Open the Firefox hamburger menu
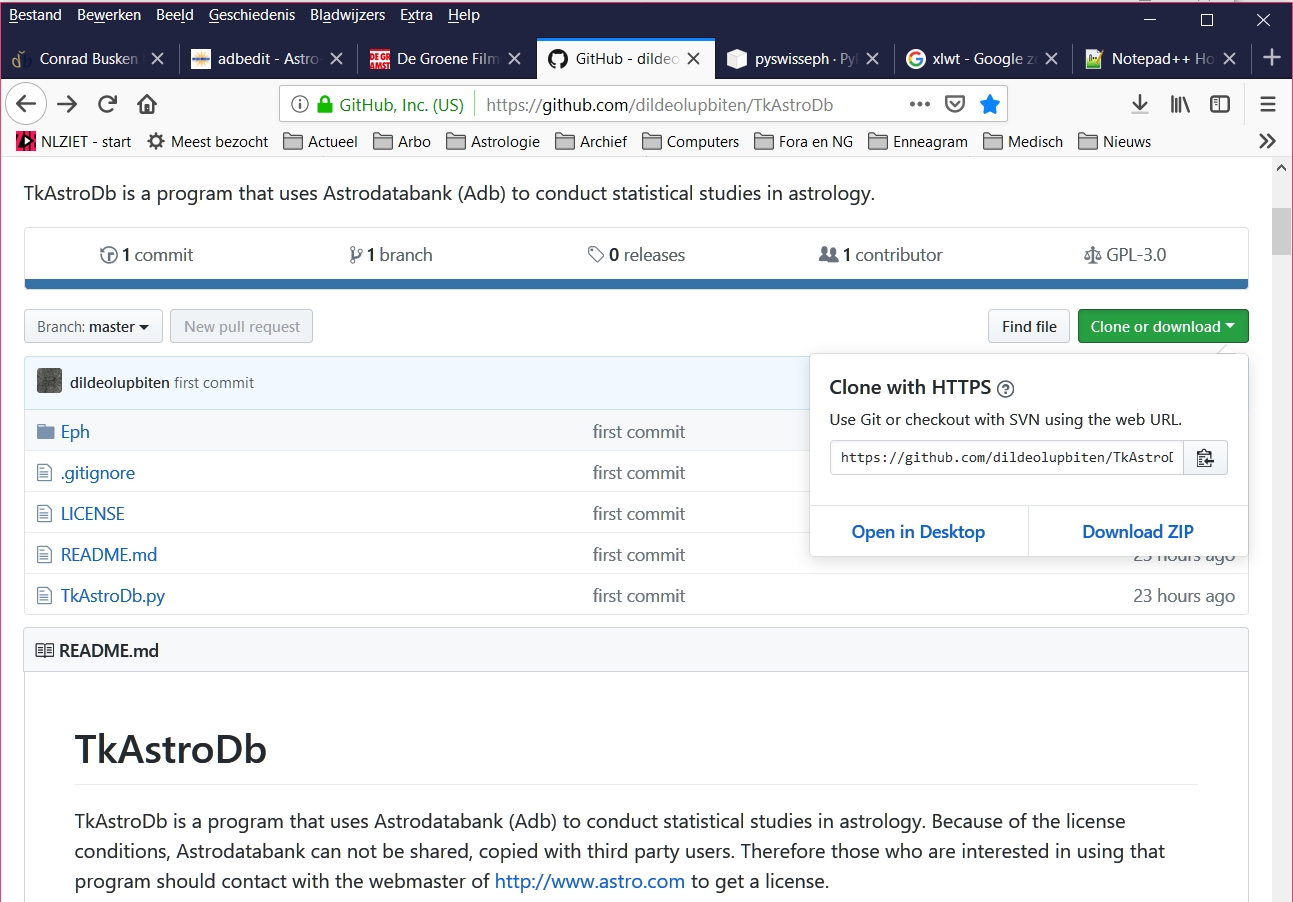This screenshot has width=1293, height=902. point(1268,104)
